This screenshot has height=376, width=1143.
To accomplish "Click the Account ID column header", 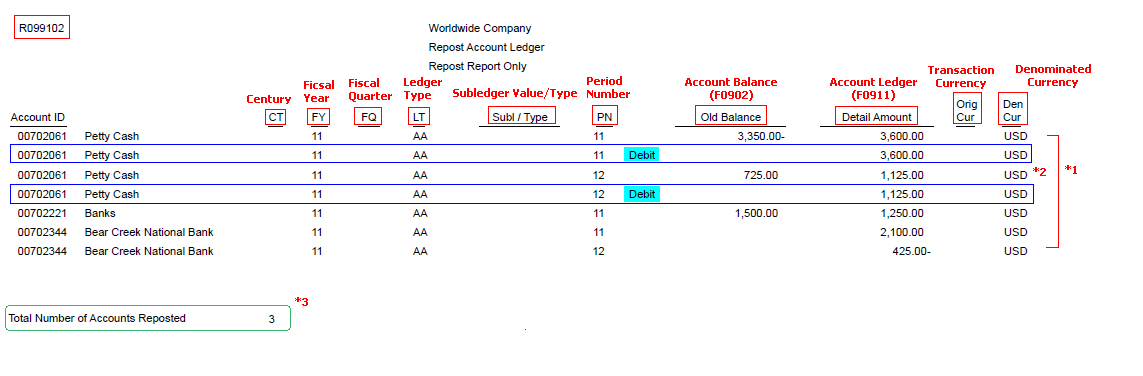I will tap(38, 117).
